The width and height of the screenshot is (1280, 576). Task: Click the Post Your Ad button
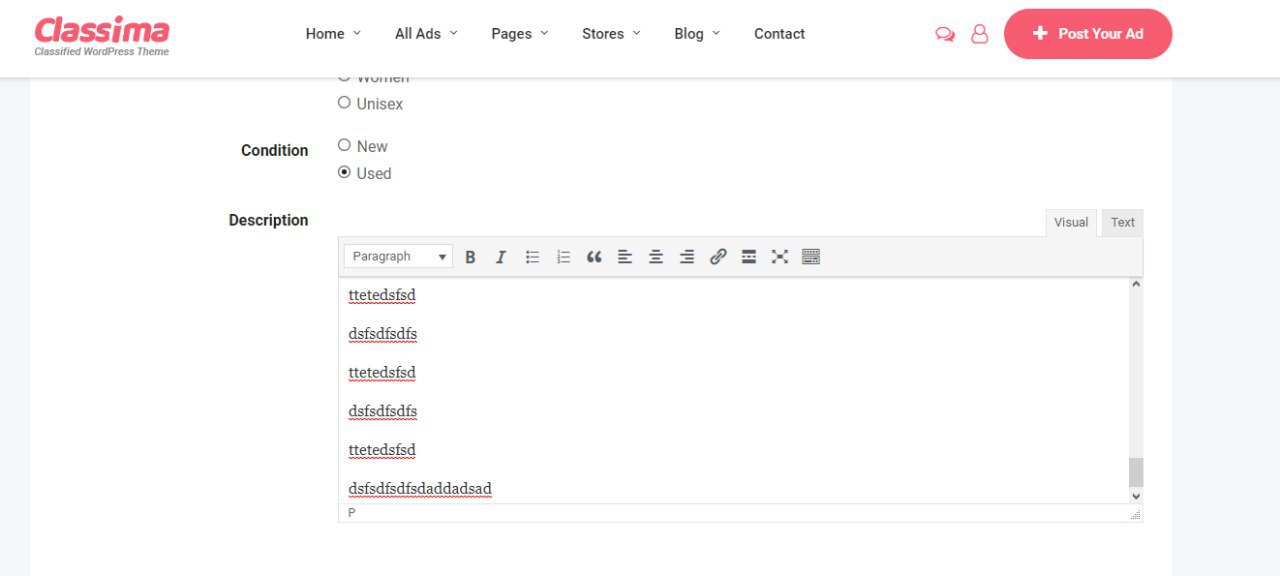pos(1088,34)
